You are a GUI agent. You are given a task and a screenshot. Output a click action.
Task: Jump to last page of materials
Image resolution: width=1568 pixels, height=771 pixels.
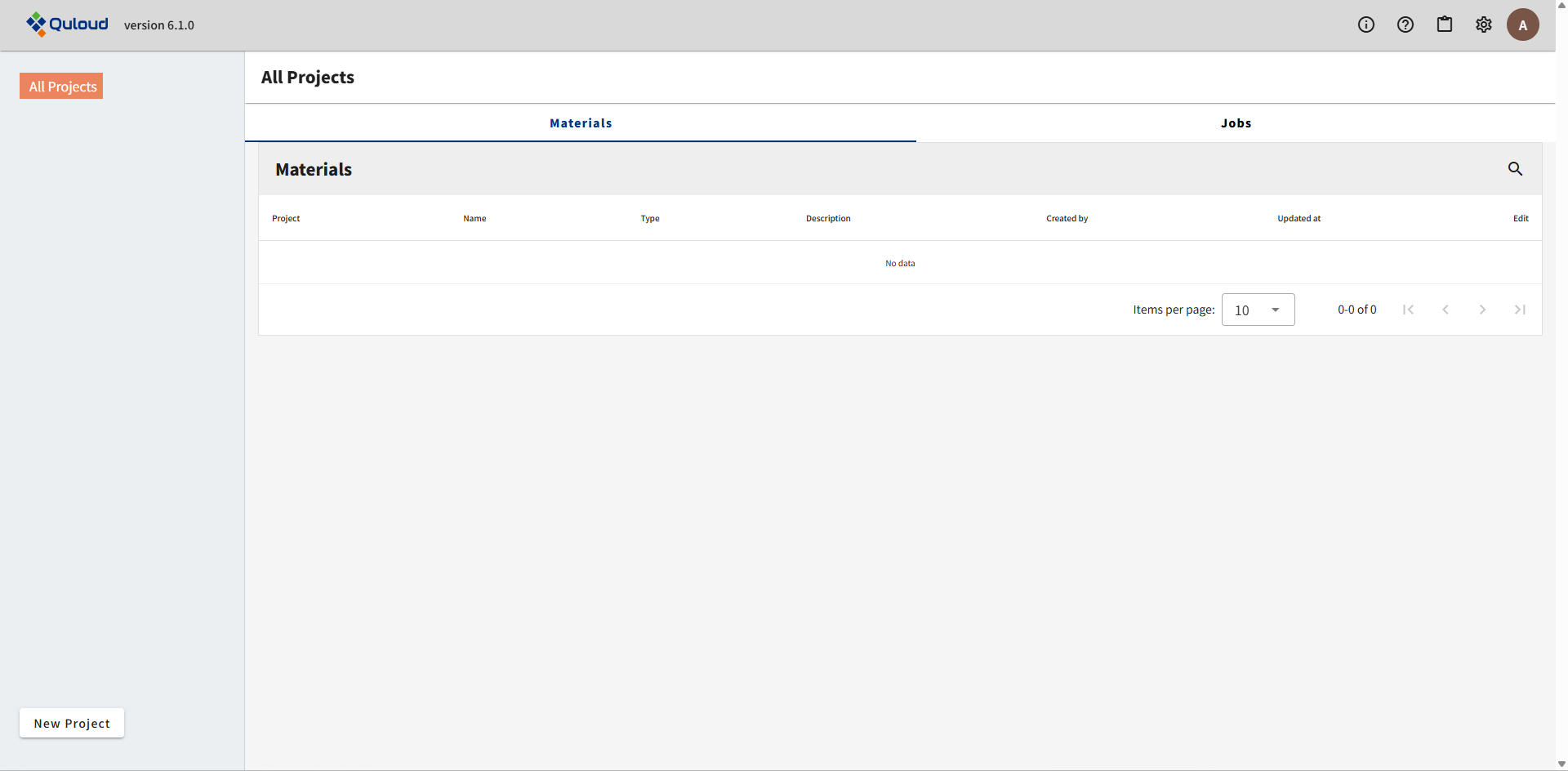coord(1520,310)
